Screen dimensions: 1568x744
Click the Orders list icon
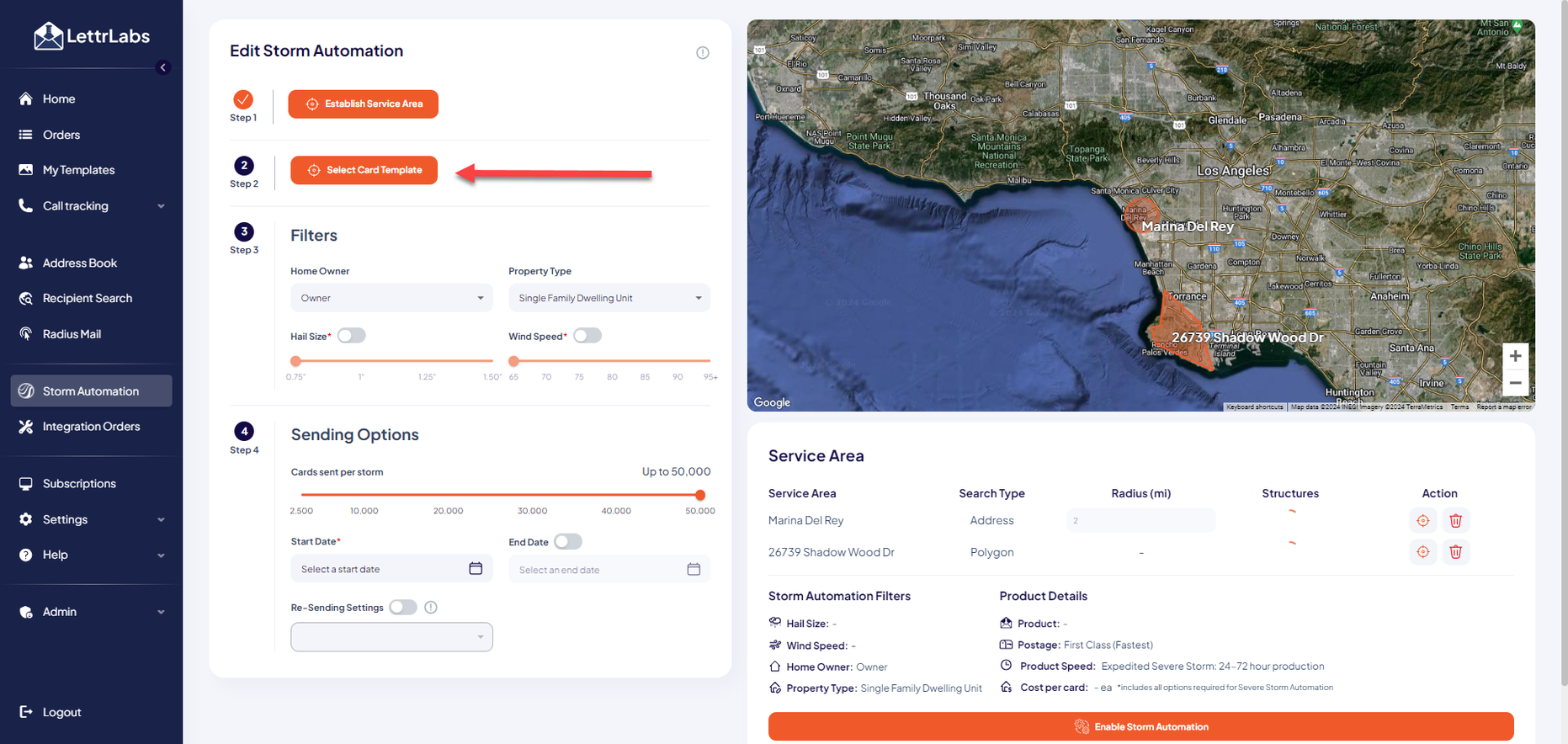coord(26,135)
